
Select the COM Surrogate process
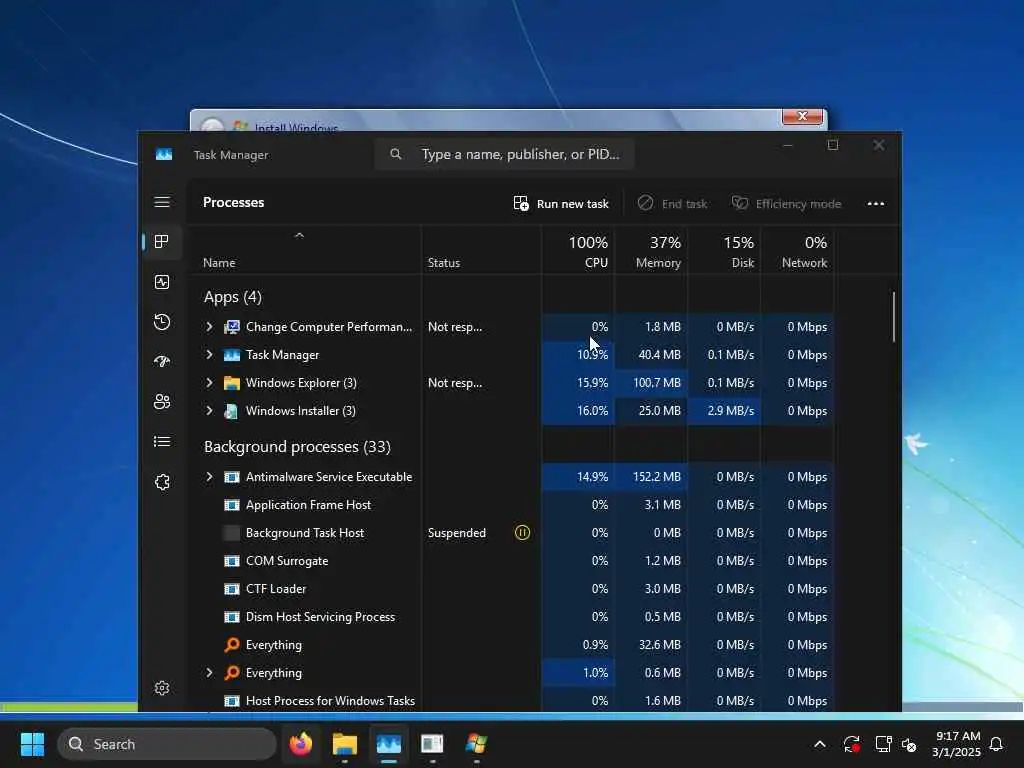point(287,561)
